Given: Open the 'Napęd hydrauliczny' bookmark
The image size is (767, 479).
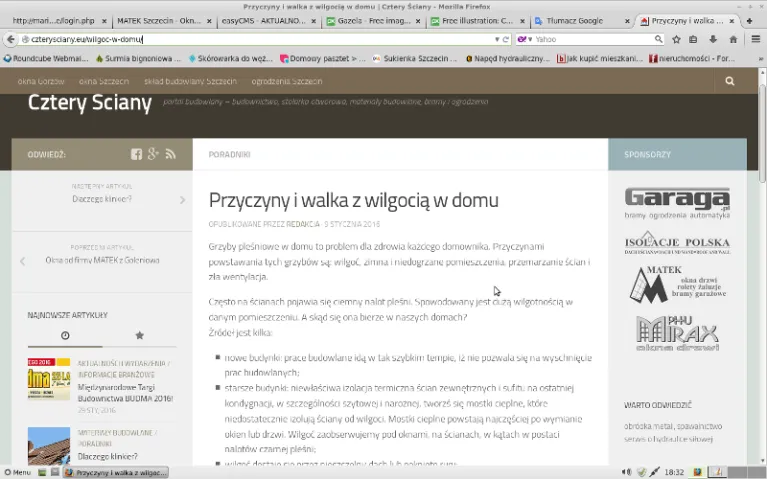Looking at the screenshot, I should tap(507, 58).
